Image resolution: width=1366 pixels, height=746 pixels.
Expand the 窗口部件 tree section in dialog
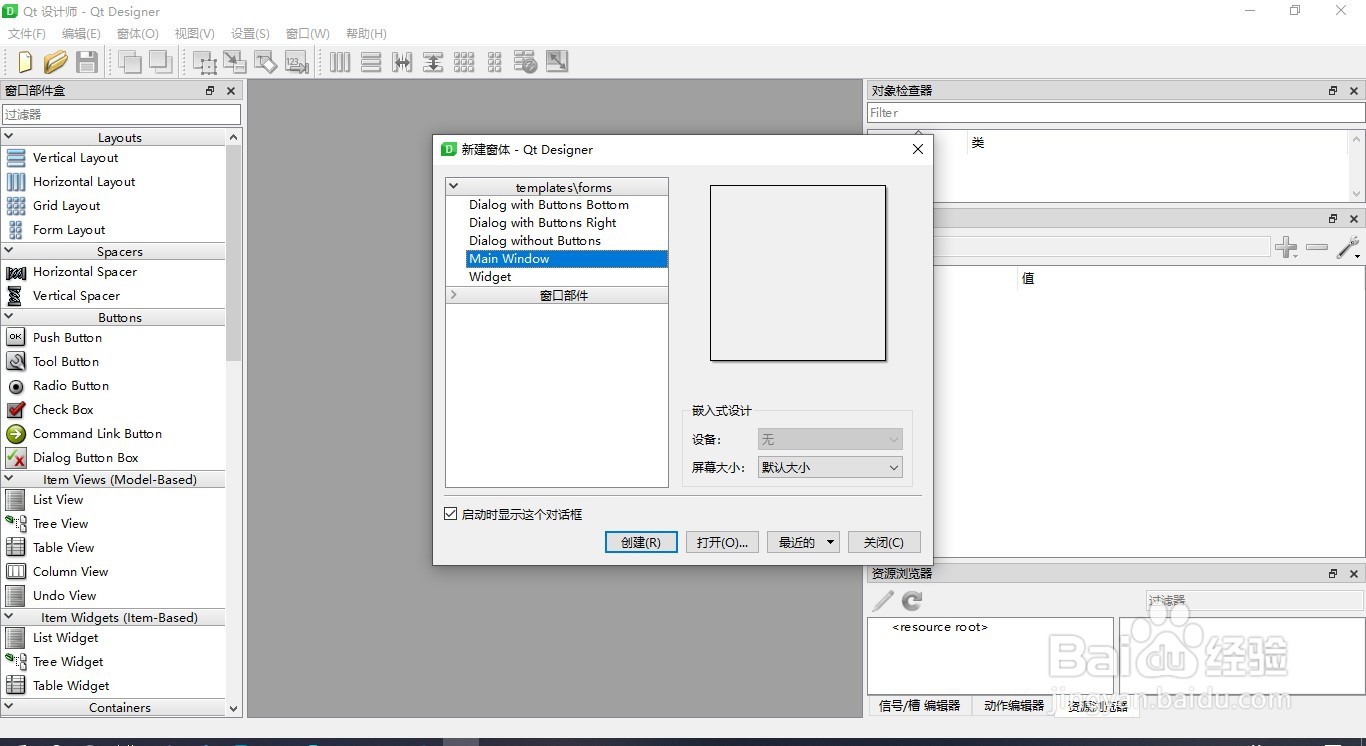tap(453, 295)
